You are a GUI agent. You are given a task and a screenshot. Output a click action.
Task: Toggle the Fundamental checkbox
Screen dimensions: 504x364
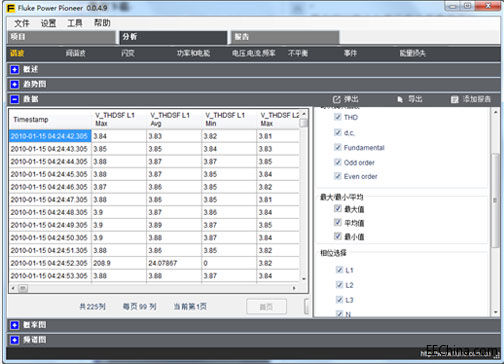click(338, 147)
